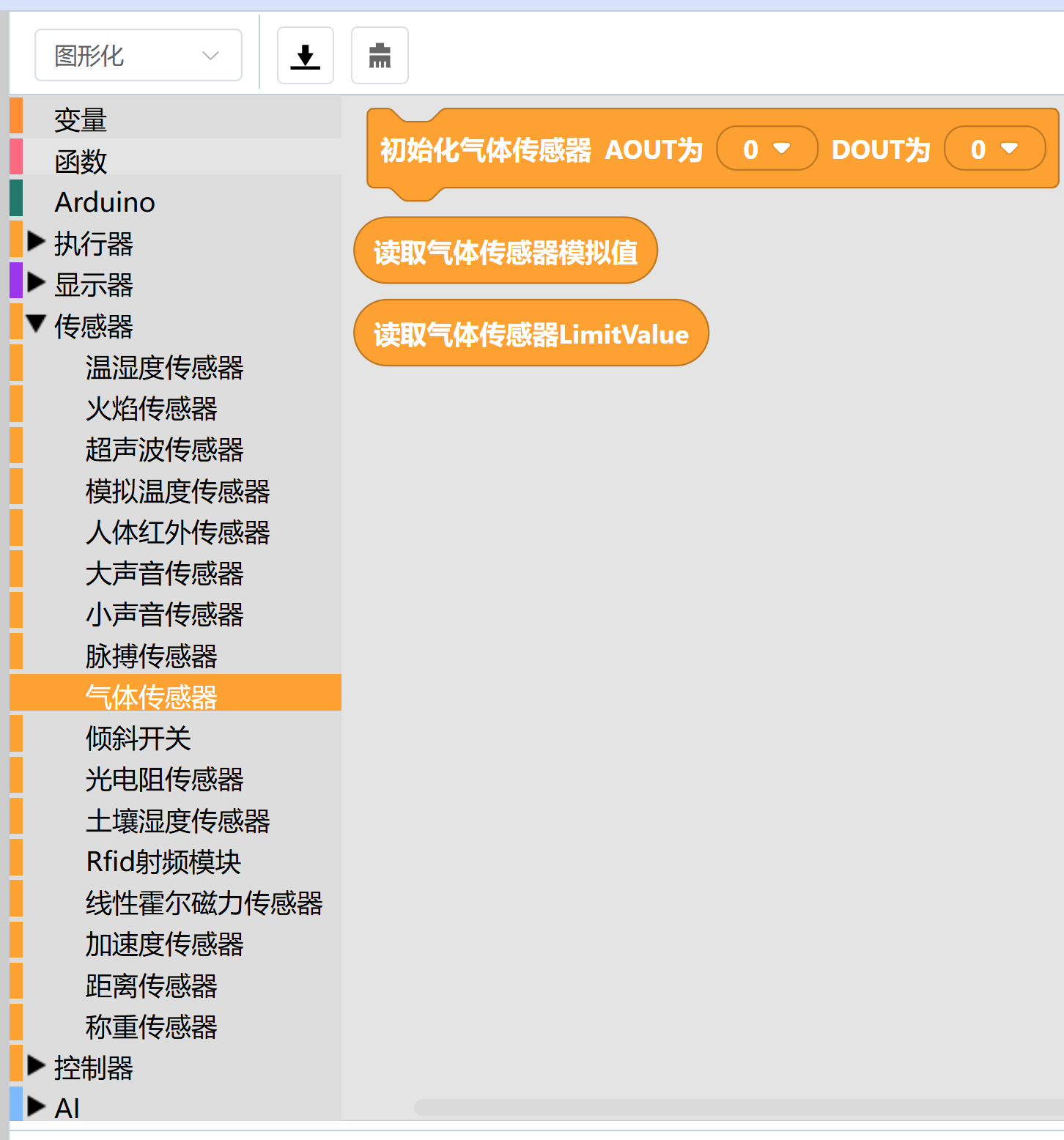1064x1140 pixels.
Task: Open the AOUT pin dropdown
Action: [766, 149]
